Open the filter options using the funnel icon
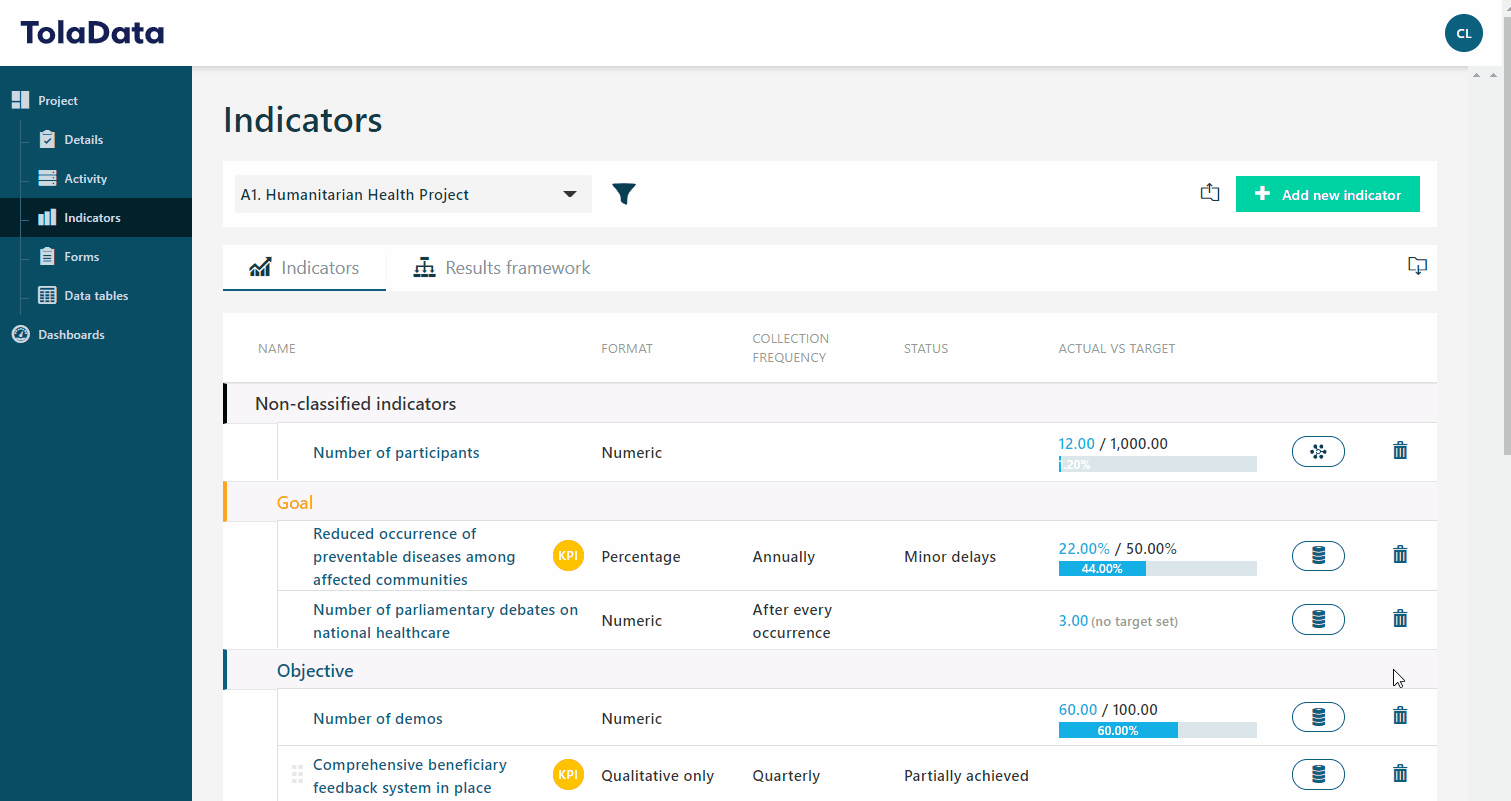Screen dimensions: 1511x801 [x=624, y=194]
